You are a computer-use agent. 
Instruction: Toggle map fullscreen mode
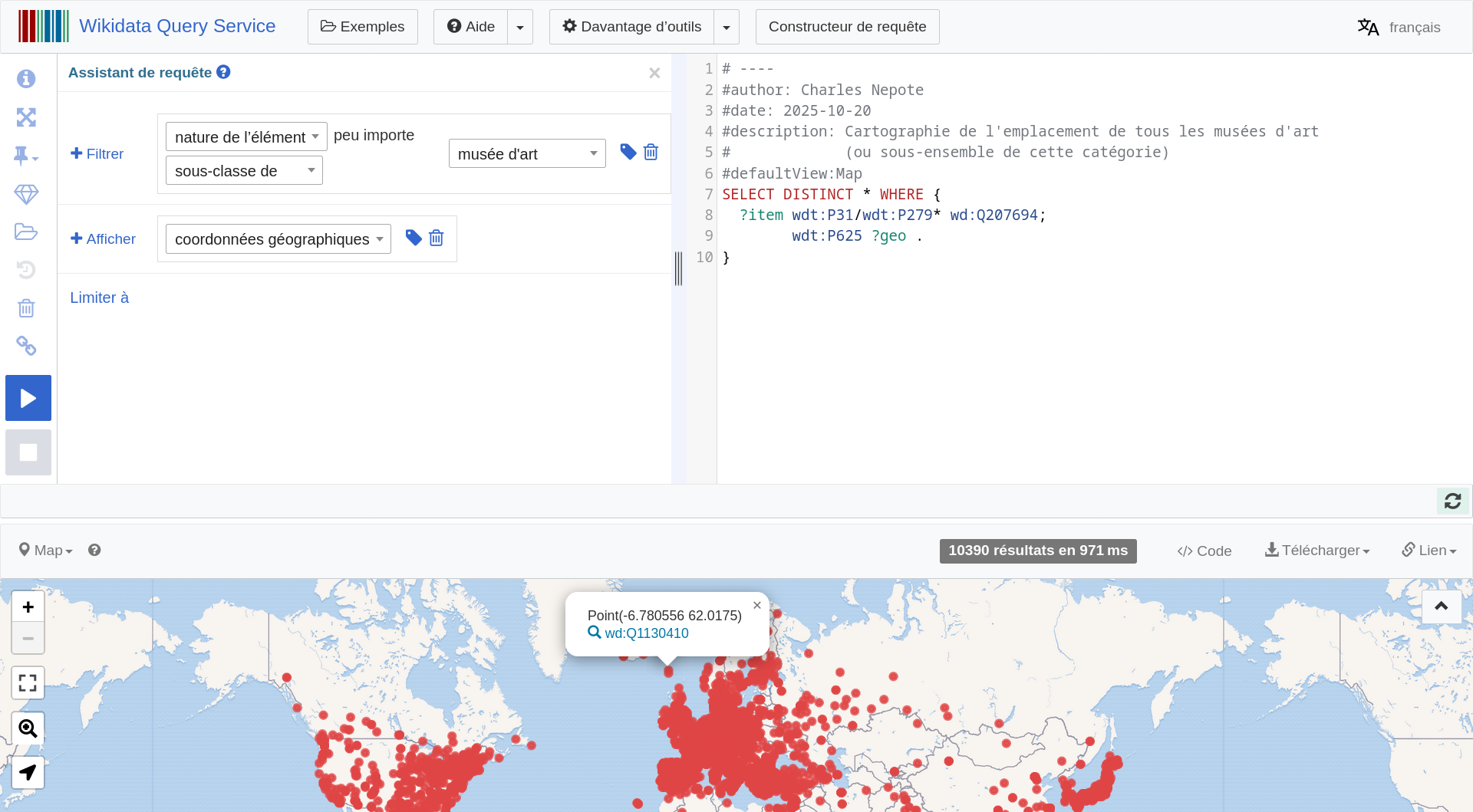[28, 683]
